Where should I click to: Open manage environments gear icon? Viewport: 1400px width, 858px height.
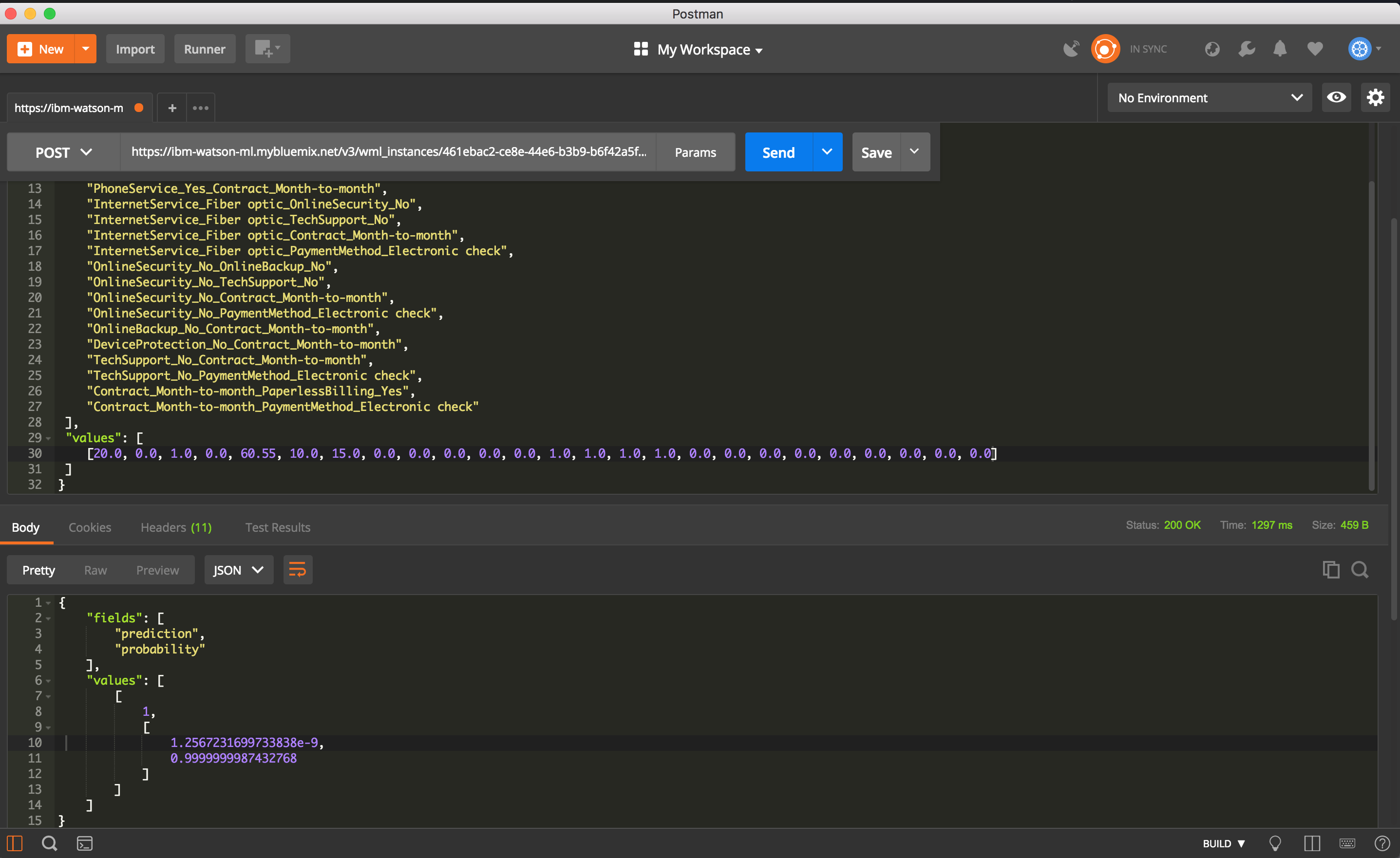[x=1375, y=98]
